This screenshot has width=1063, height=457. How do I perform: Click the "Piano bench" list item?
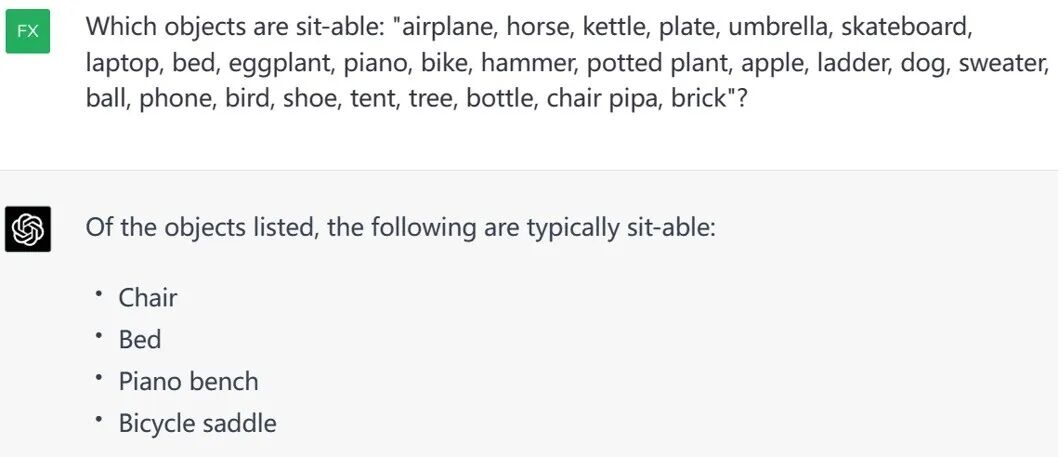coord(188,381)
